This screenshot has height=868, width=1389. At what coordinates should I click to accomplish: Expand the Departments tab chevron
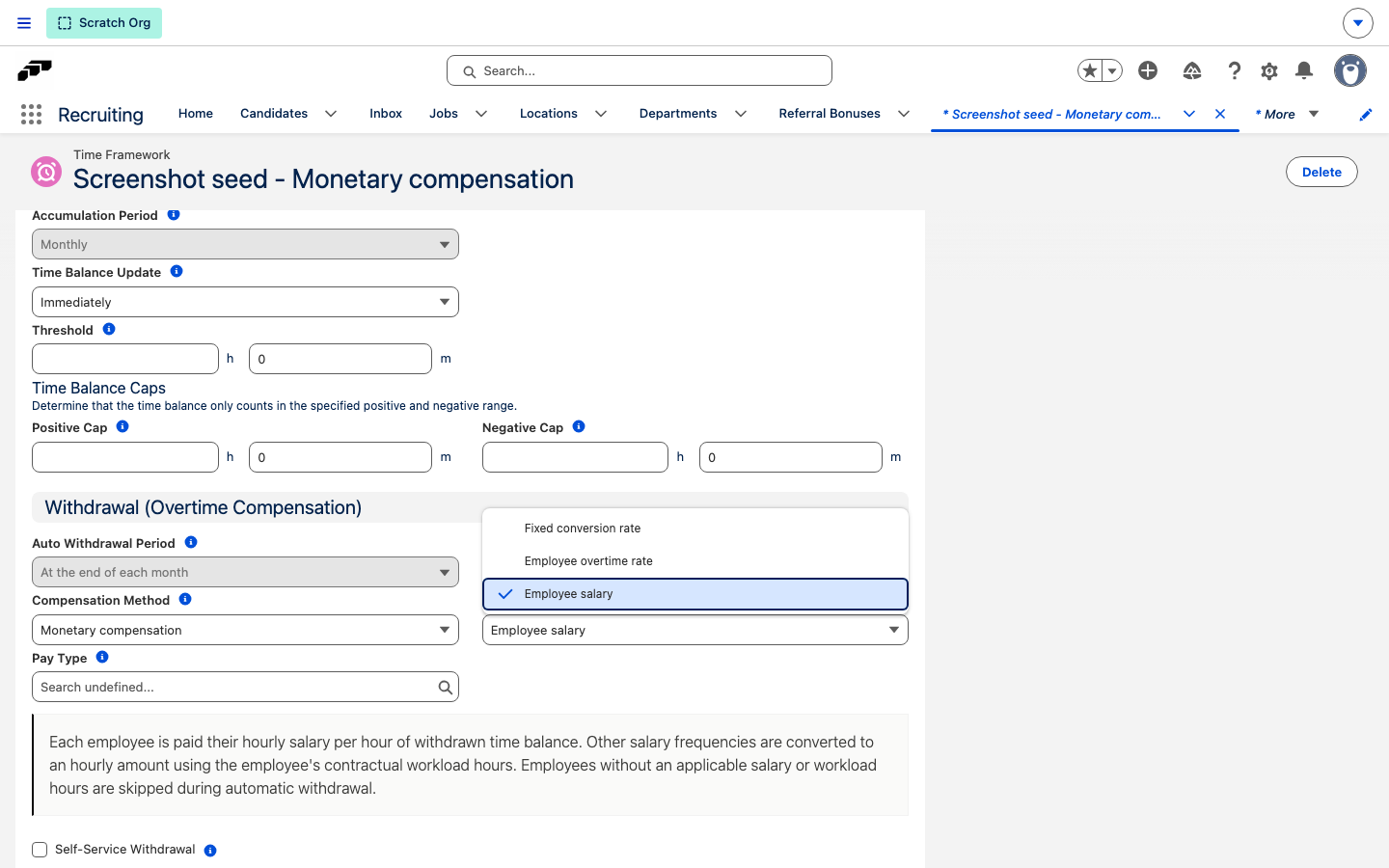point(741,114)
